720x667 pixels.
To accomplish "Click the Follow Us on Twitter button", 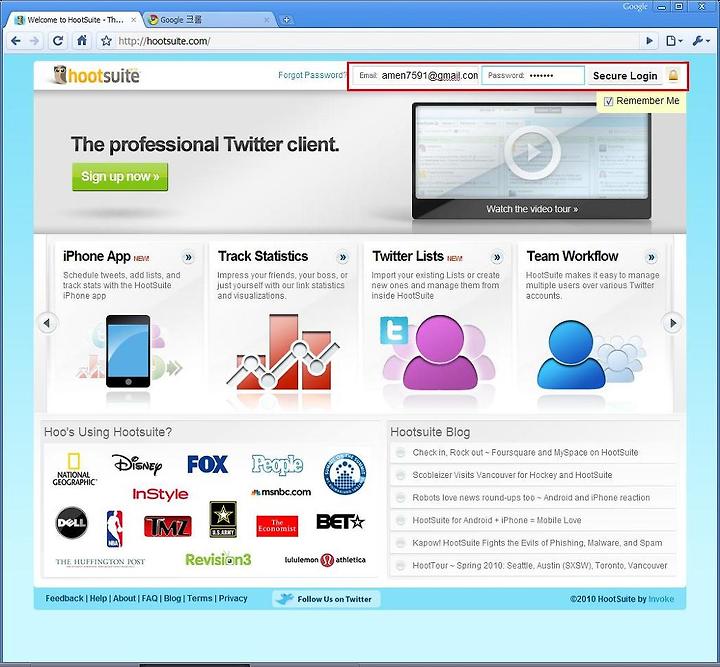I will [326, 599].
